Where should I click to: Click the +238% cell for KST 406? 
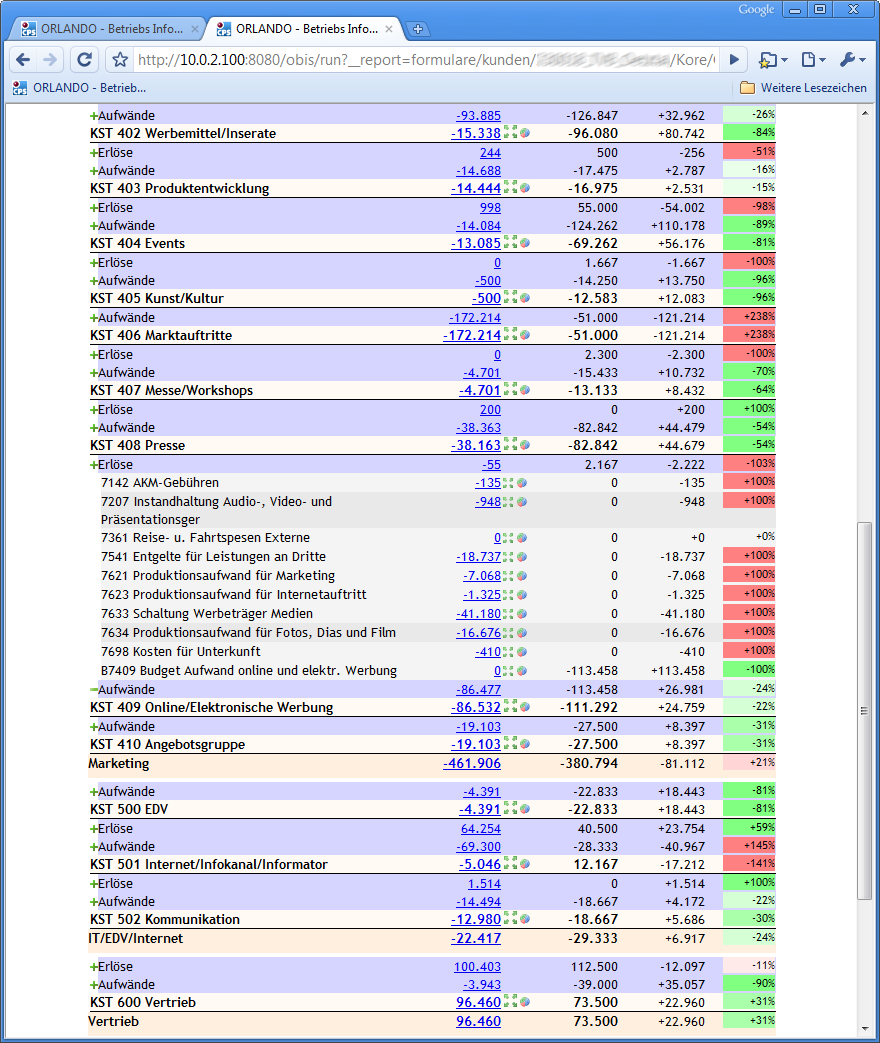pos(749,335)
